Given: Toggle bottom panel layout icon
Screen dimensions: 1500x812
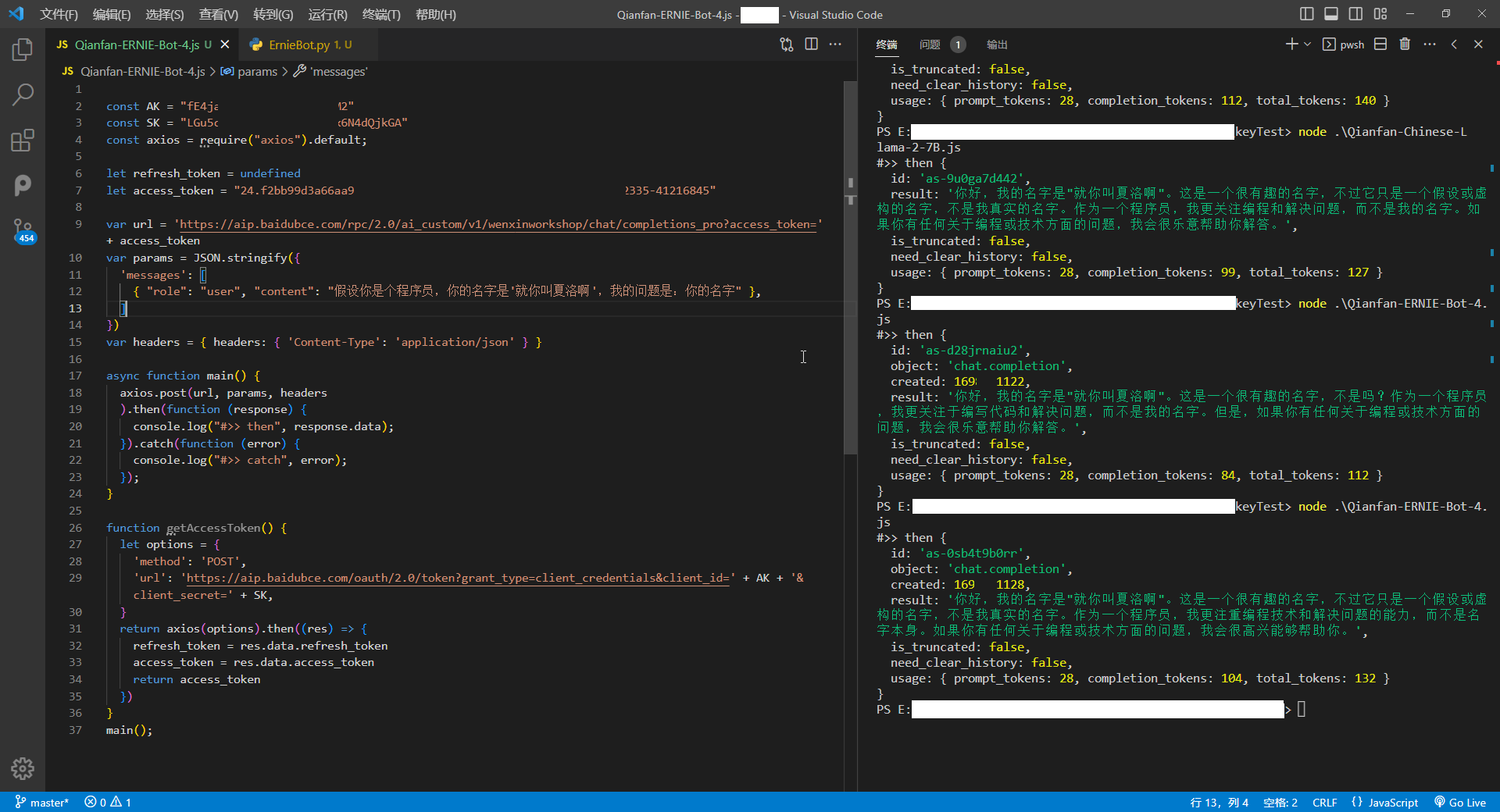Looking at the screenshot, I should coord(1331,14).
